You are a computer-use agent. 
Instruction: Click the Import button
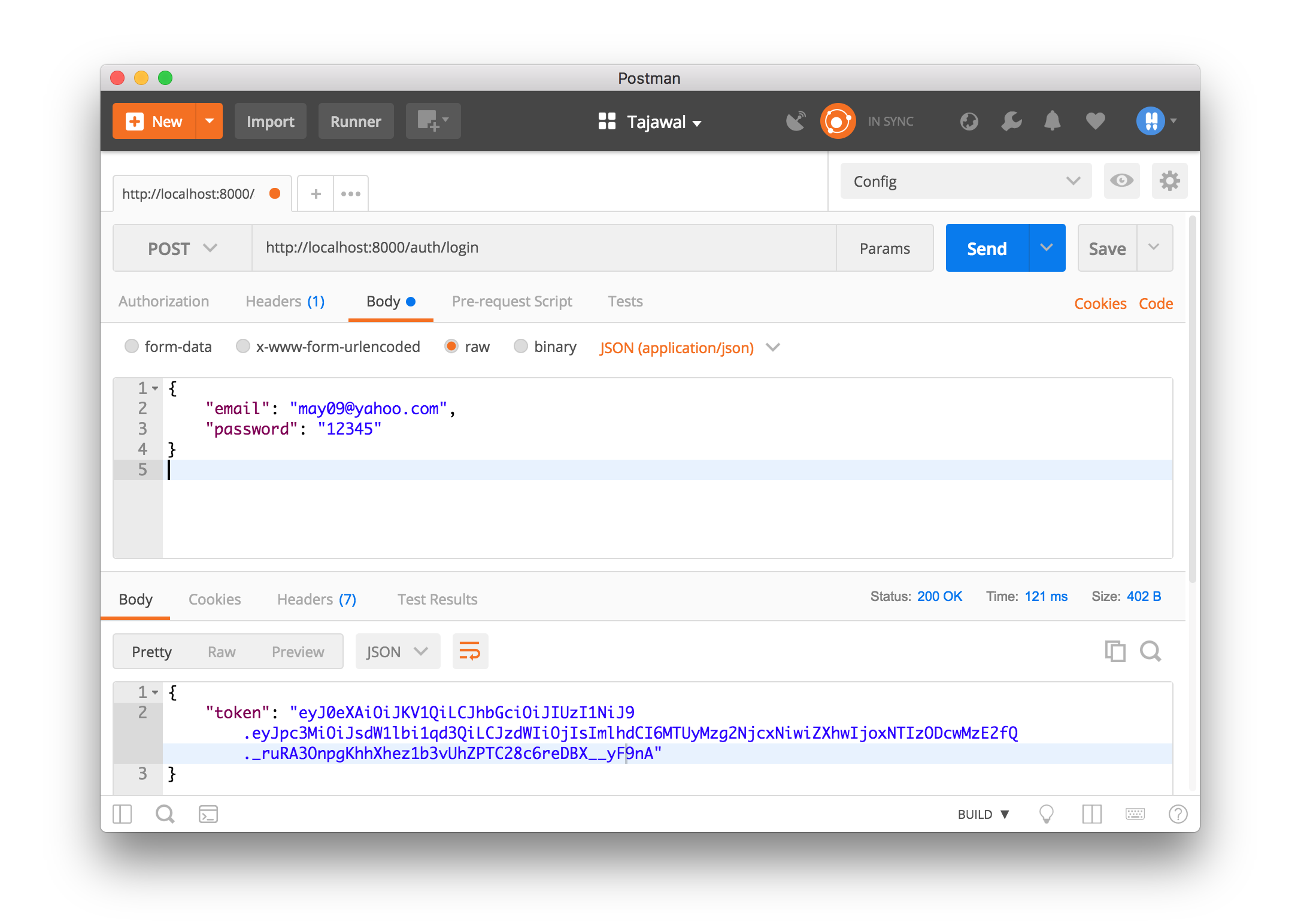click(270, 121)
